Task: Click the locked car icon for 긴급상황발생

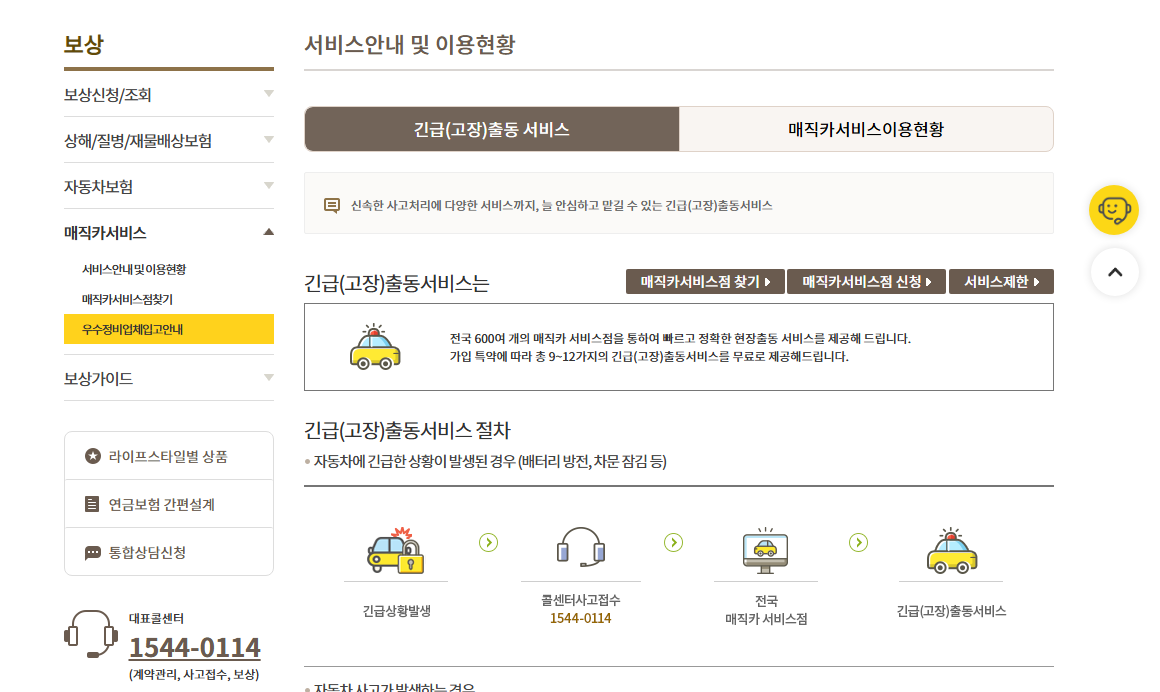Action: coord(396,551)
